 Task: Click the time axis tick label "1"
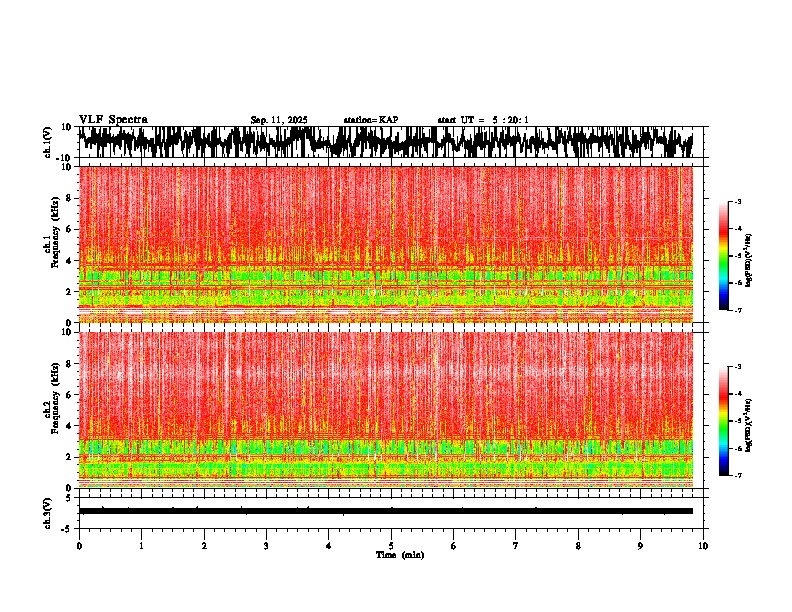coord(141,546)
